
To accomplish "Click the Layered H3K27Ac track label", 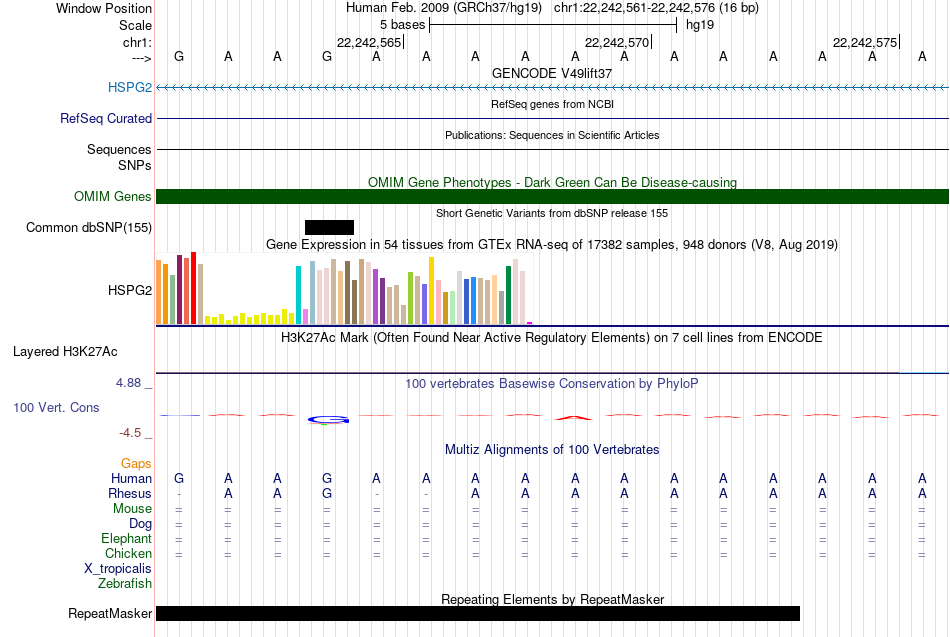I will click(65, 352).
